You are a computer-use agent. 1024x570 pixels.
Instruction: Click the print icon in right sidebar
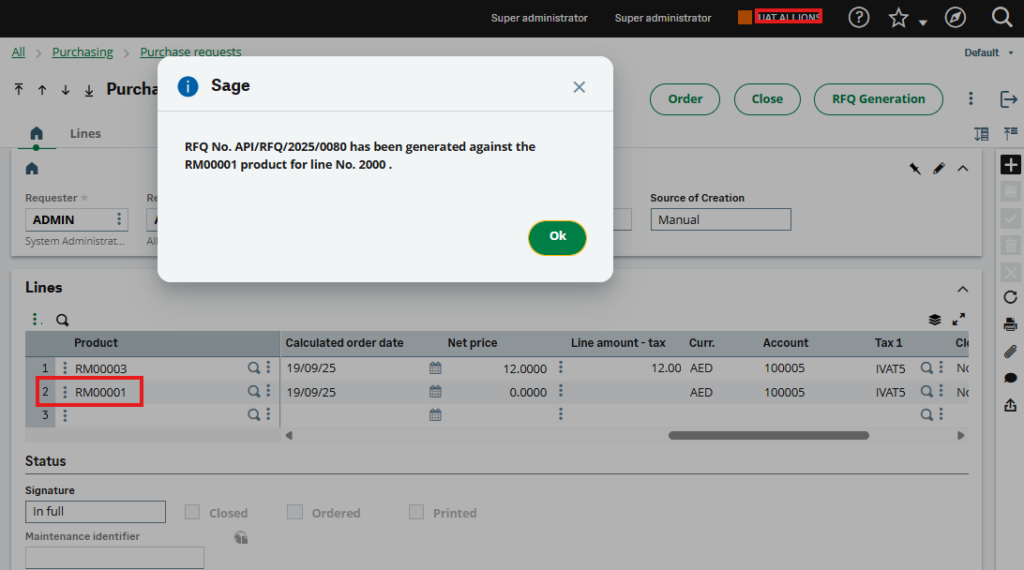pyautogui.click(x=1010, y=324)
